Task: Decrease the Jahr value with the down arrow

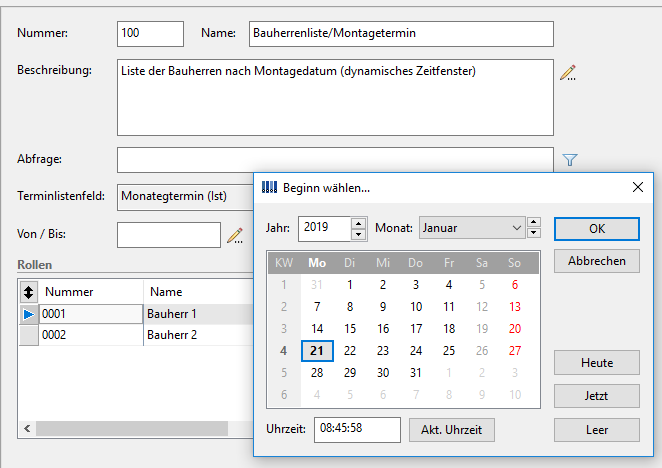Action: (358, 234)
